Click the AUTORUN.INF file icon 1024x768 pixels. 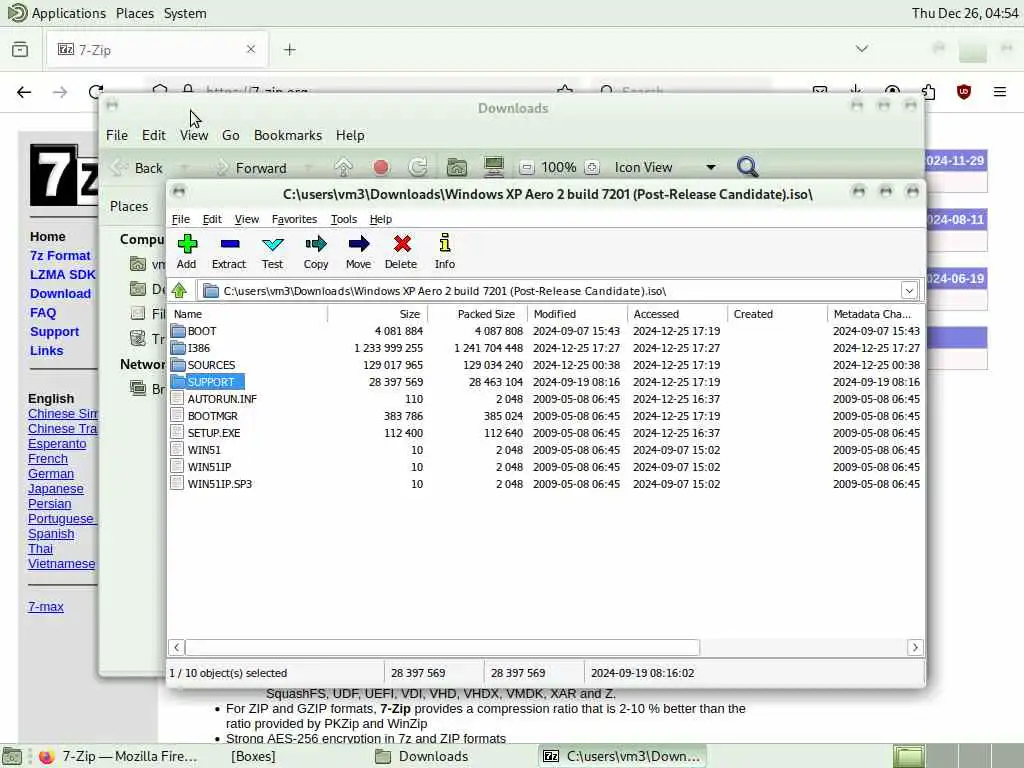(x=177, y=398)
